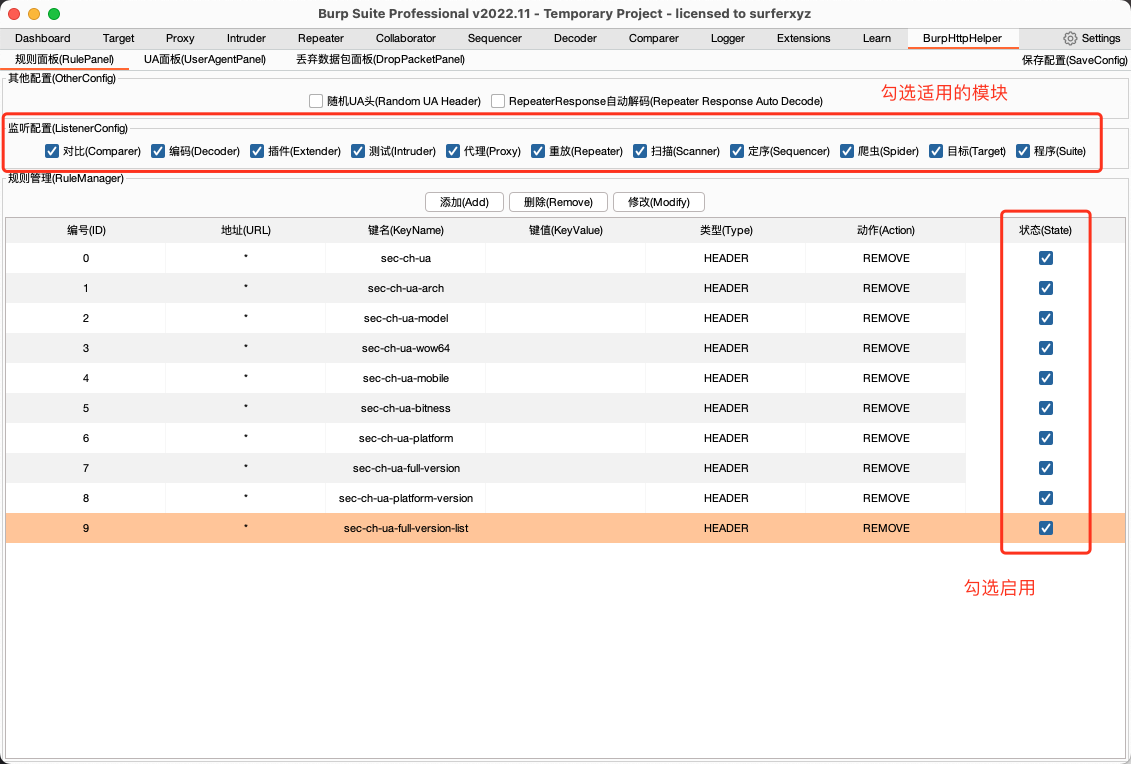Click the sec-ch-ua-platform-version key name cell
Viewport: 1131px width, 764px height.
[x=406, y=498]
